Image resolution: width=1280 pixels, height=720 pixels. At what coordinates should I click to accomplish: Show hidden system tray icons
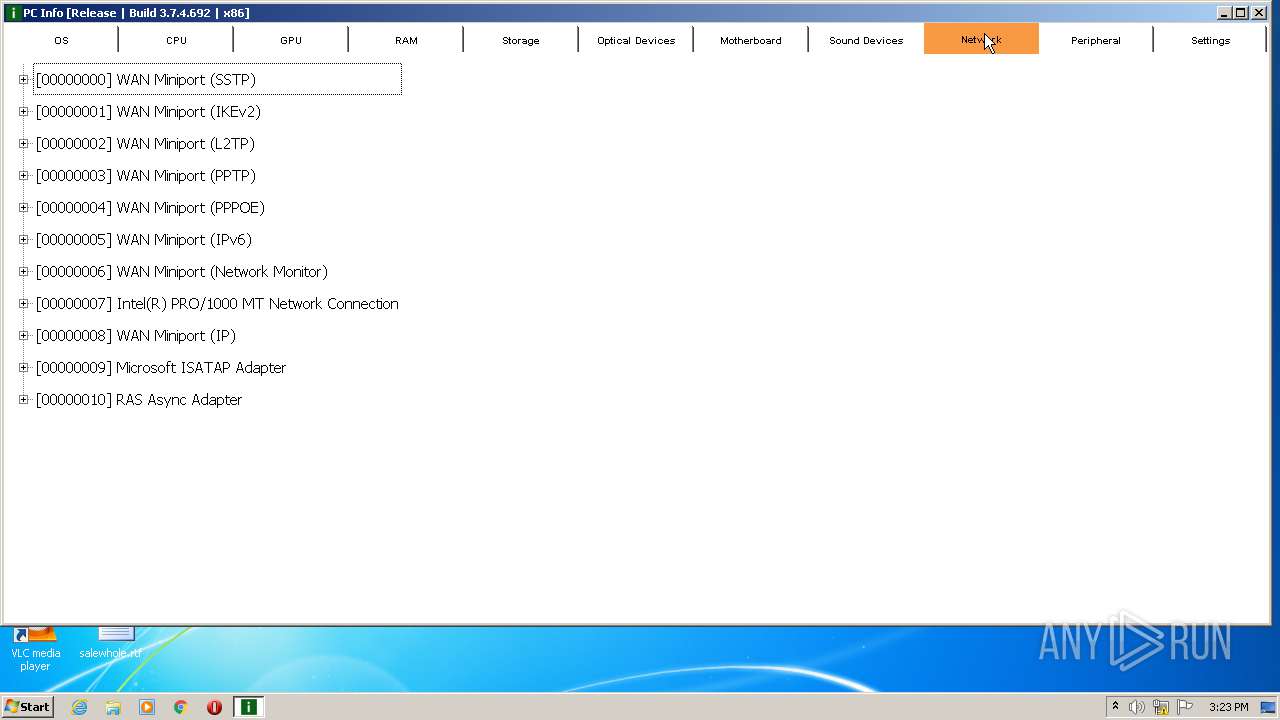pyautogui.click(x=1115, y=707)
